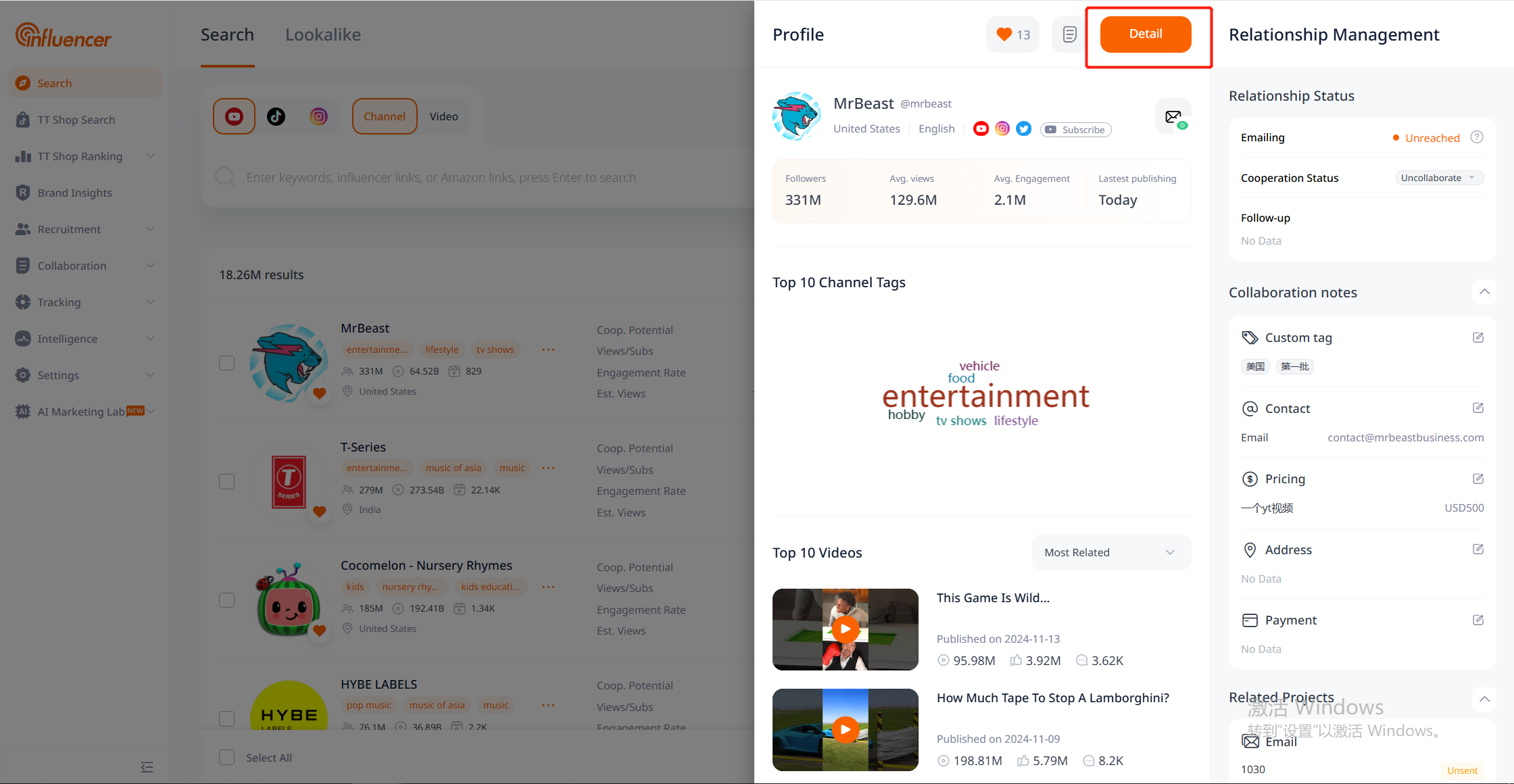
Task: Edit the Pricing section
Action: (x=1478, y=479)
